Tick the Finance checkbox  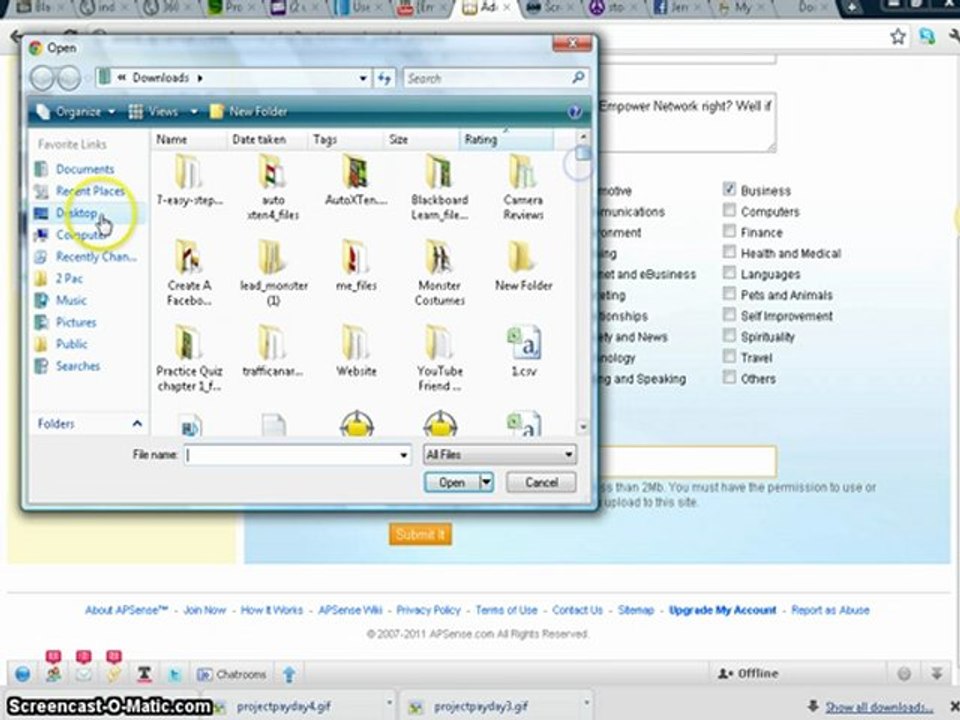(x=729, y=231)
